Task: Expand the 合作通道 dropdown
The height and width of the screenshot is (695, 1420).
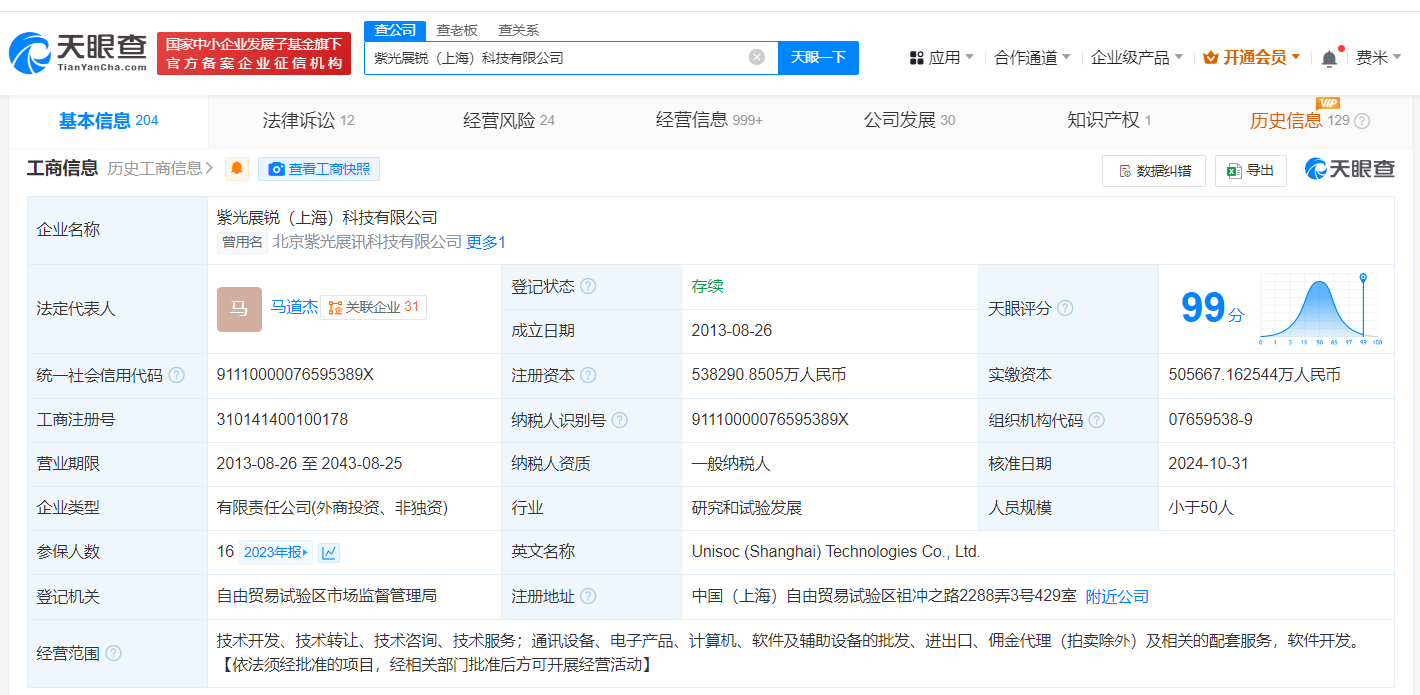Action: click(x=1032, y=58)
